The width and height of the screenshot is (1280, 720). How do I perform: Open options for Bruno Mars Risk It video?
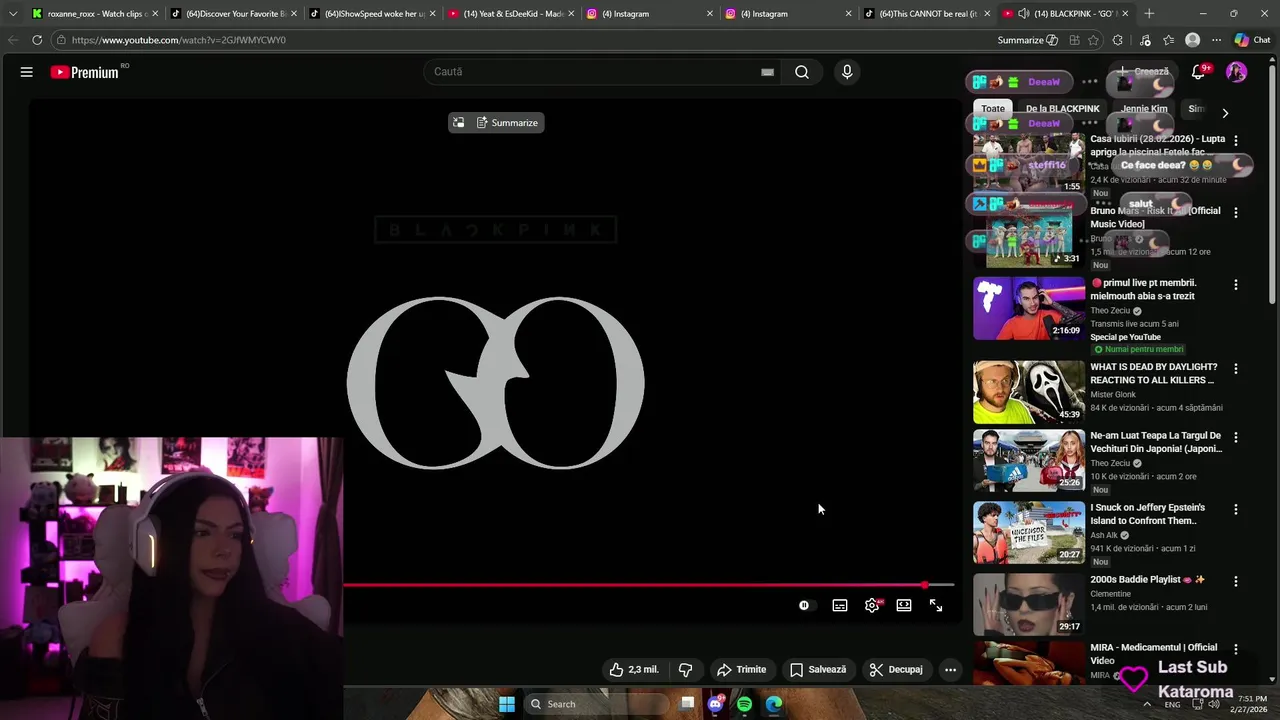[1235, 212]
